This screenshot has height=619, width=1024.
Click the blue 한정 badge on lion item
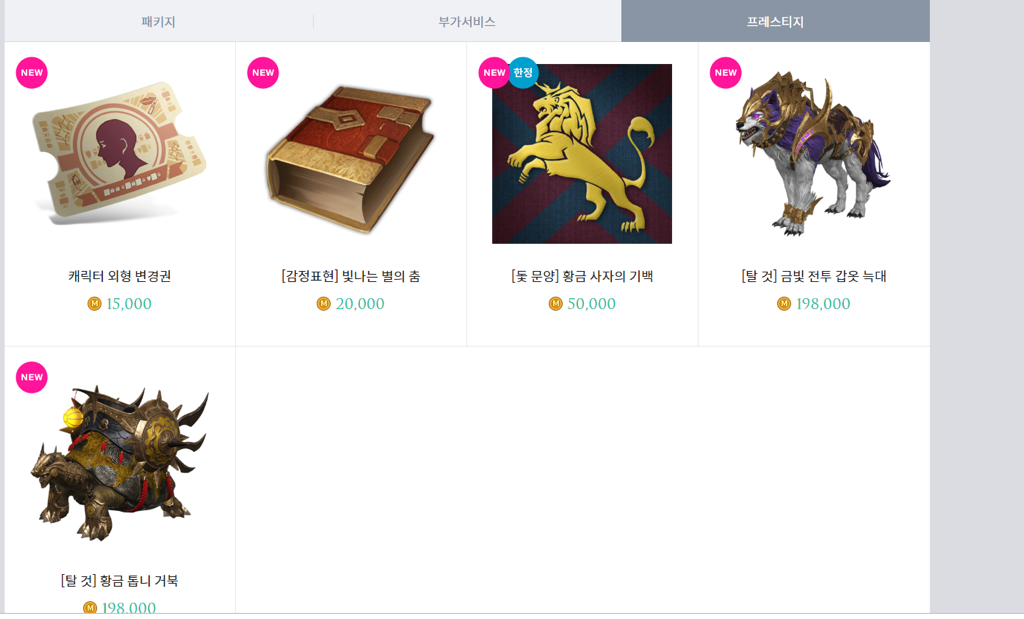pyautogui.click(x=523, y=72)
